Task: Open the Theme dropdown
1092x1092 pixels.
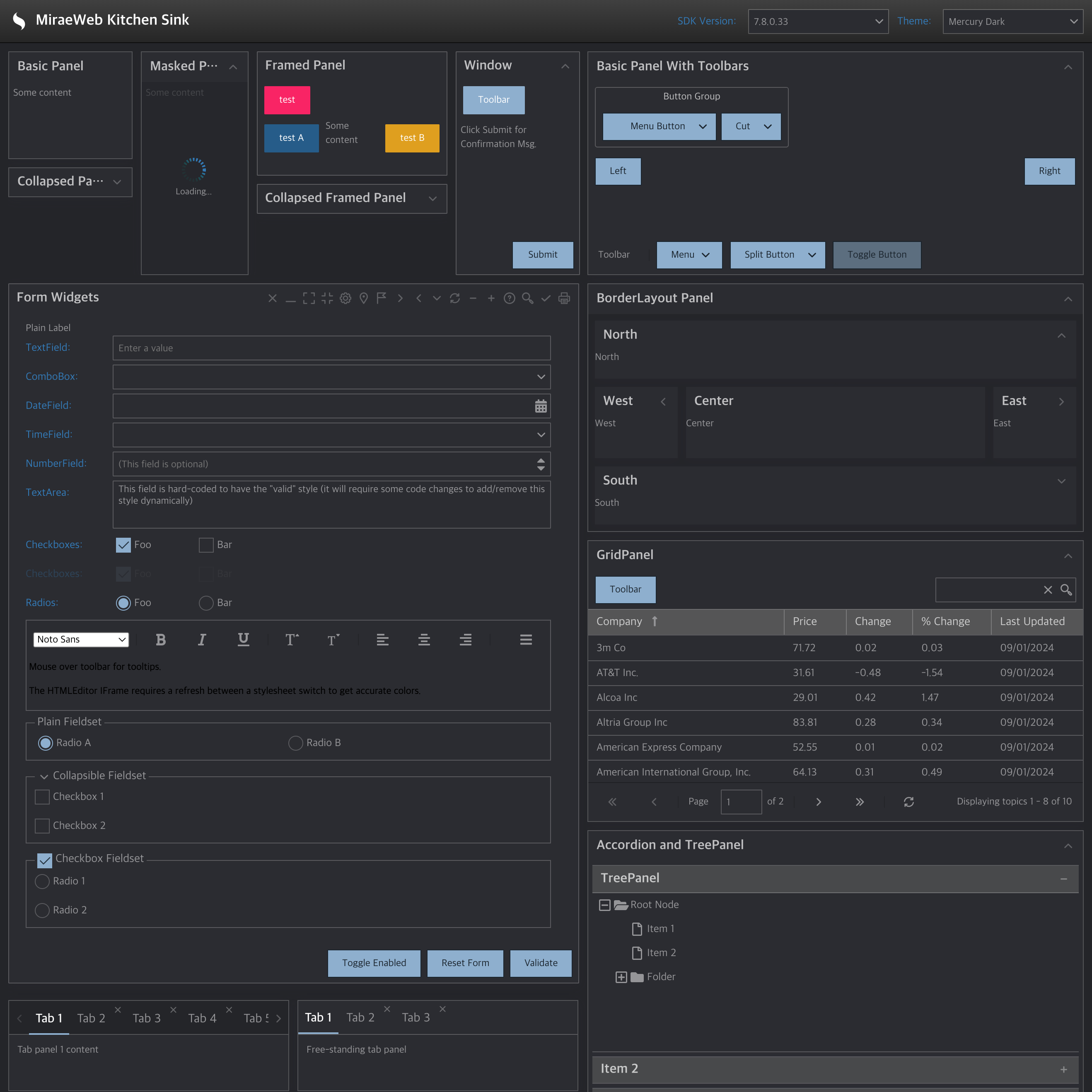Action: pos(1012,21)
